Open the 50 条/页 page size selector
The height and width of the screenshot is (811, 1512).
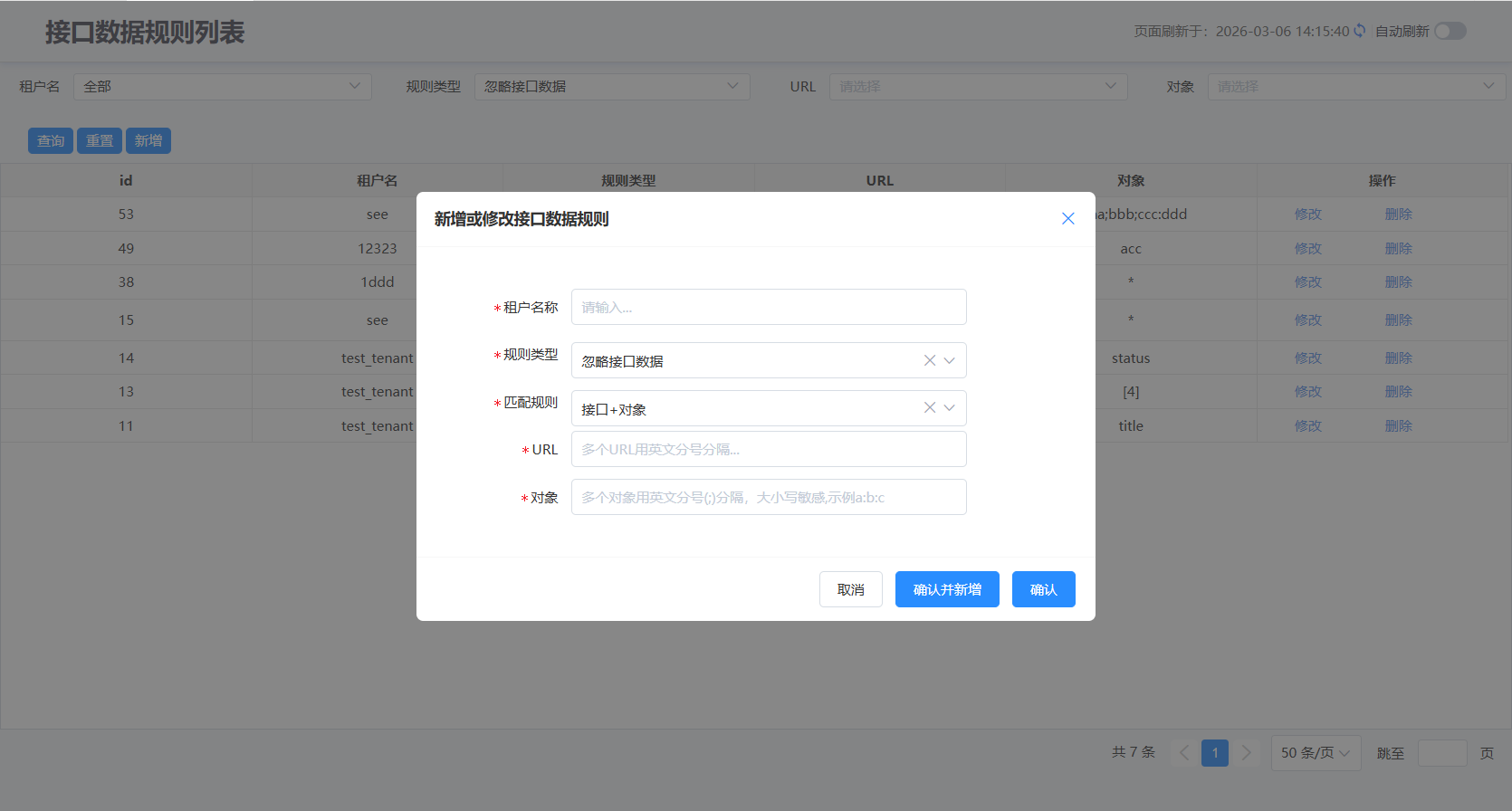coord(1315,753)
